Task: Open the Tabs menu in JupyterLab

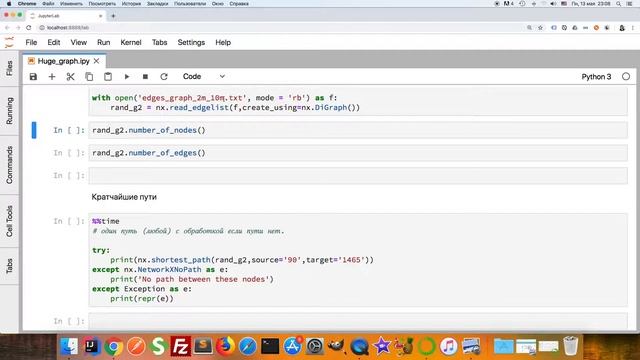Action: pyautogui.click(x=159, y=42)
